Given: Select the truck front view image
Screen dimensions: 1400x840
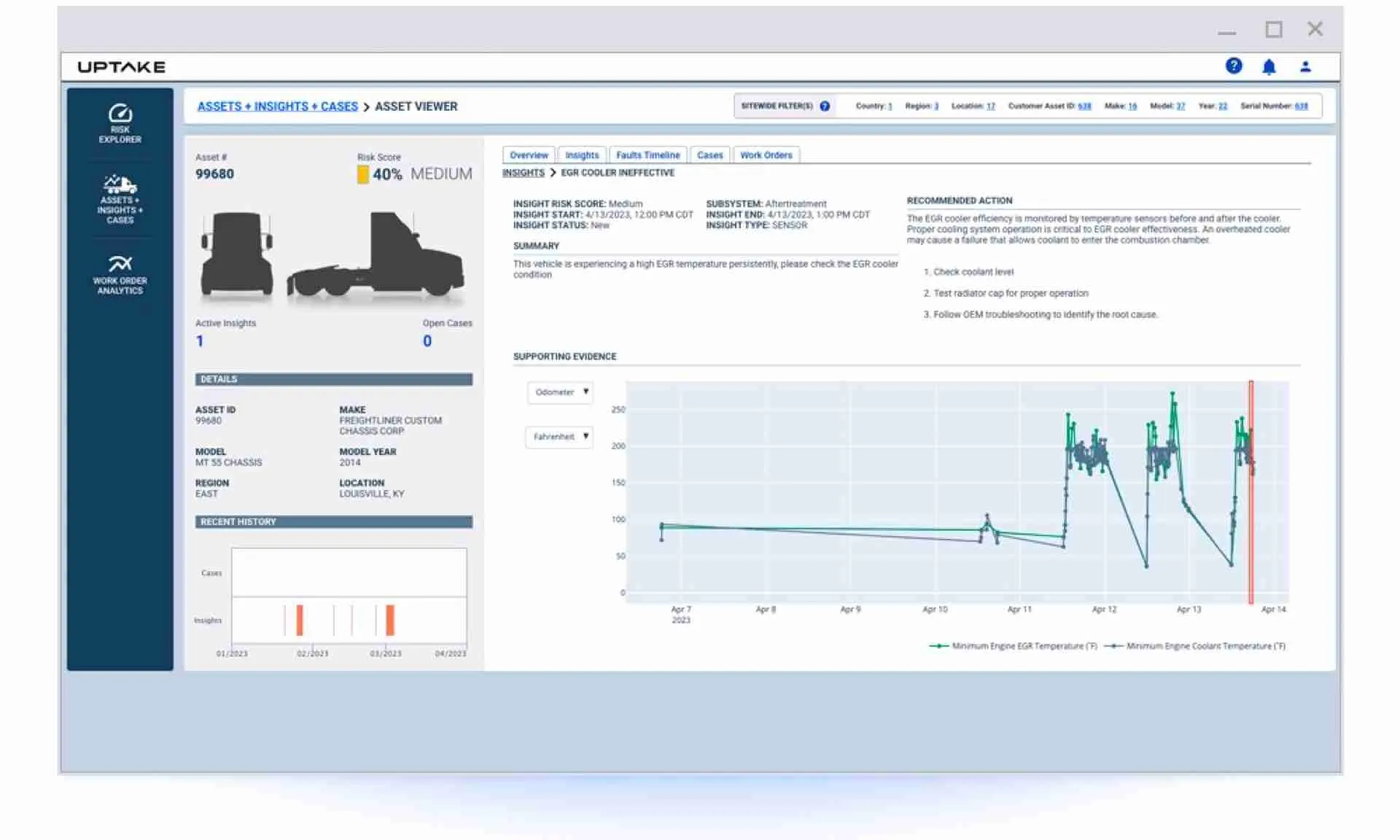Looking at the screenshot, I should pyautogui.click(x=237, y=255).
